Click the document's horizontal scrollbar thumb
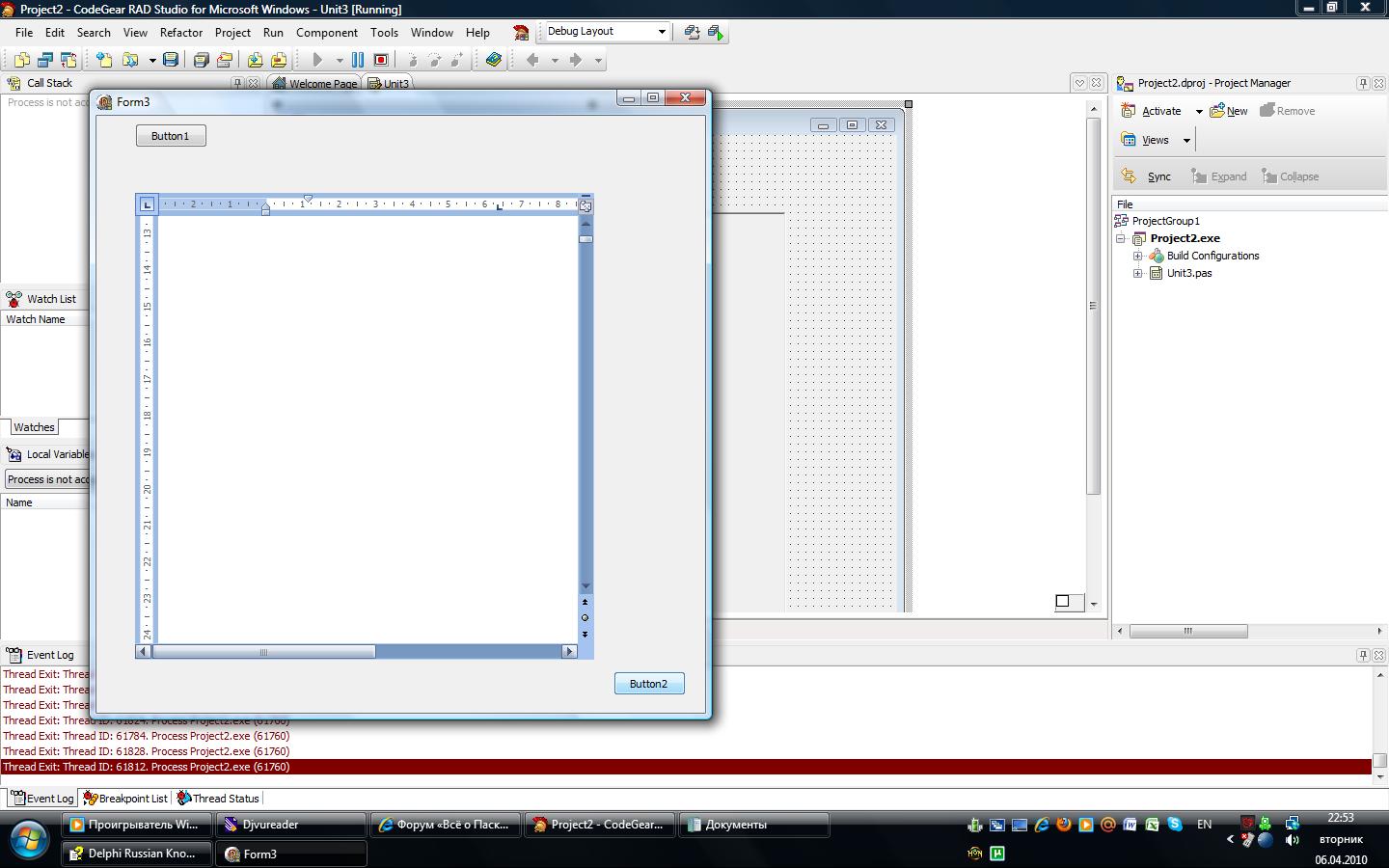Screen dimensions: 1389x868 pyautogui.click(x=263, y=652)
